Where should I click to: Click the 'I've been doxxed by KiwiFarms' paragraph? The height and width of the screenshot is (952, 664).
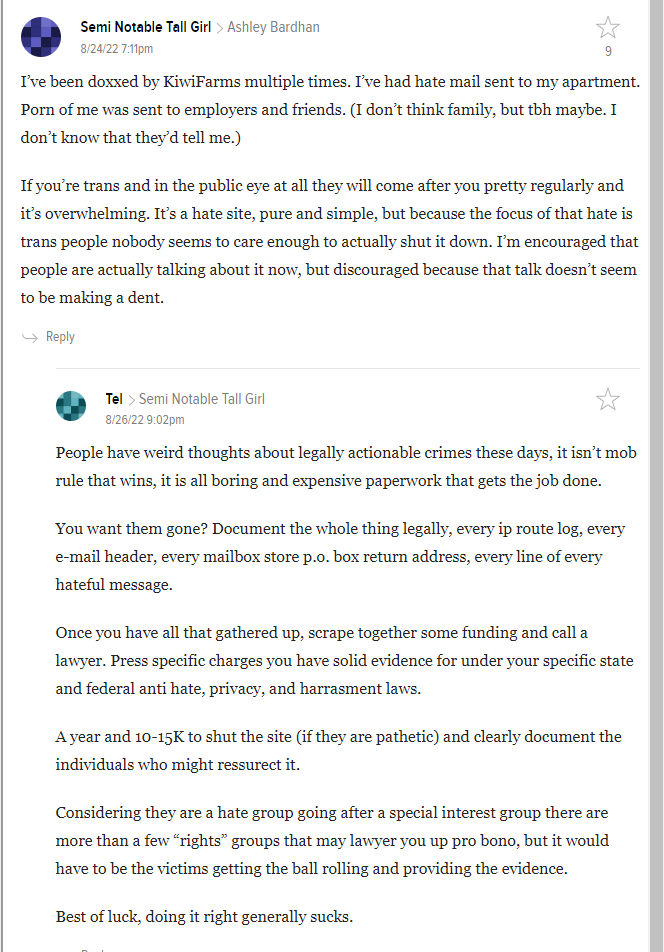coord(330,110)
